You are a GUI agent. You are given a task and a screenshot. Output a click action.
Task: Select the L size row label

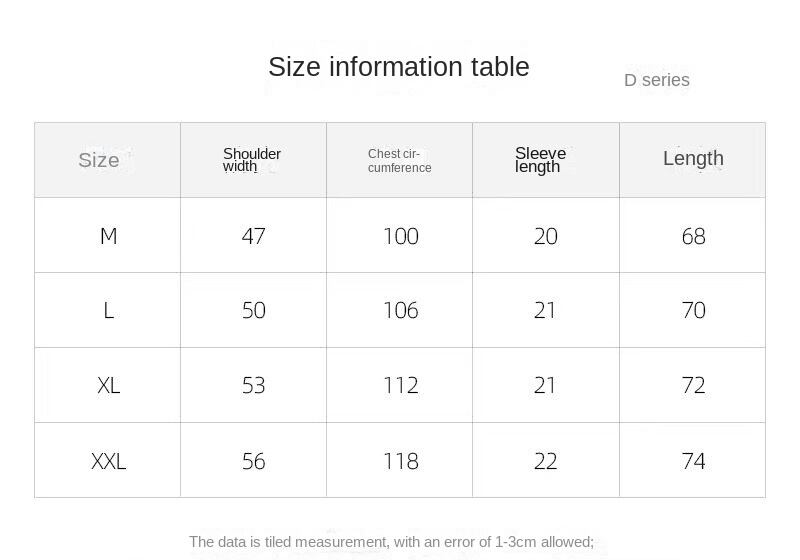click(x=108, y=310)
